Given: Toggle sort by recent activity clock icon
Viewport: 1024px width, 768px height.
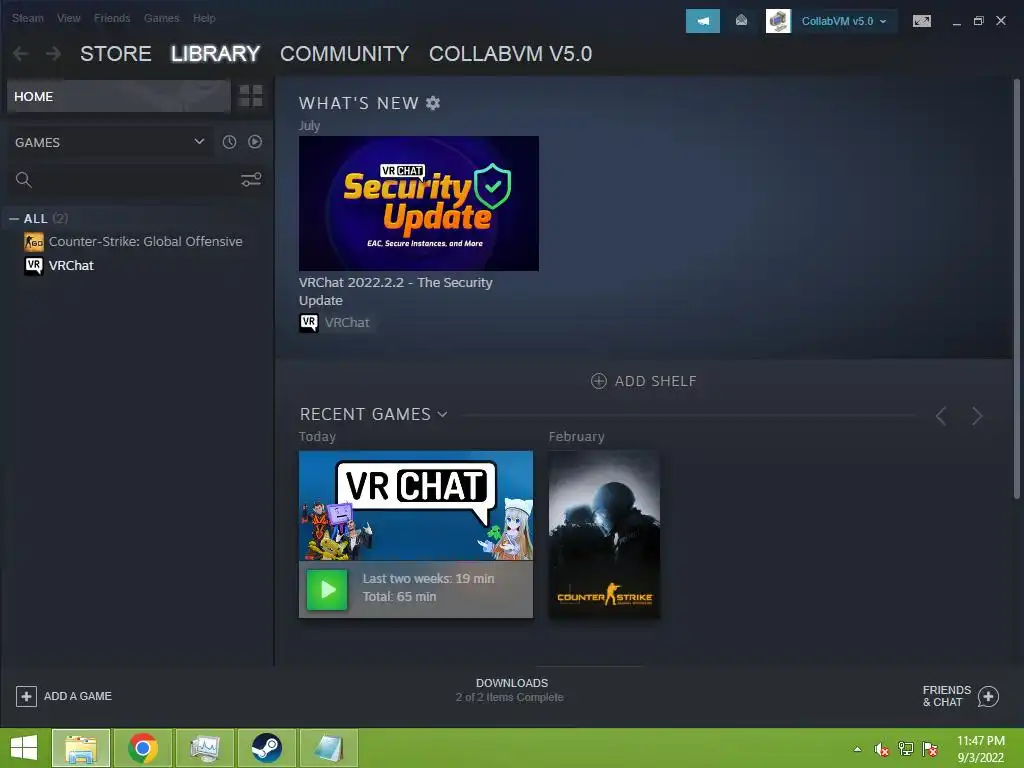Looking at the screenshot, I should click(x=229, y=142).
